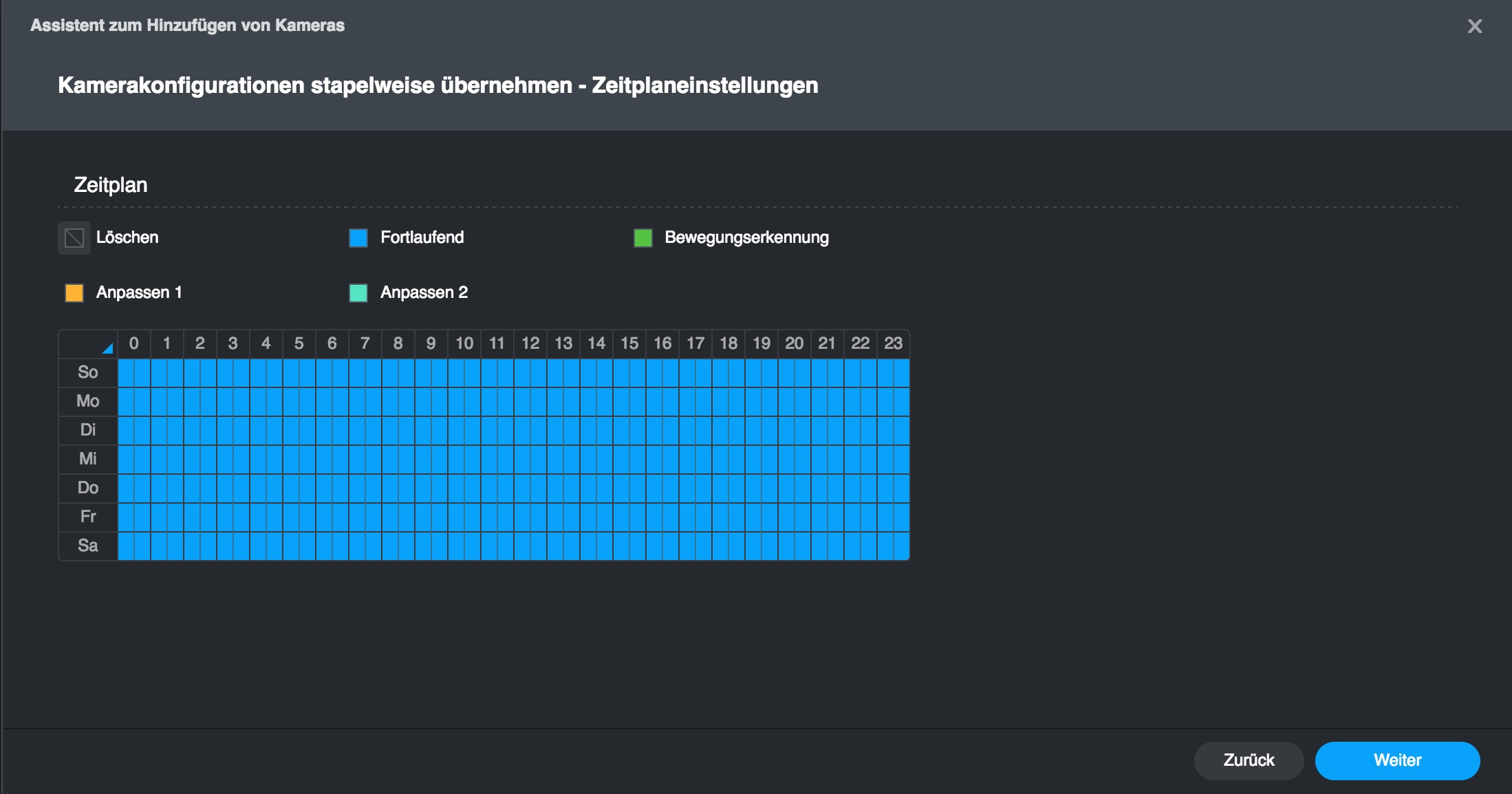This screenshot has height=794, width=1512.
Task: Go back with the Zurück button
Action: (1248, 760)
